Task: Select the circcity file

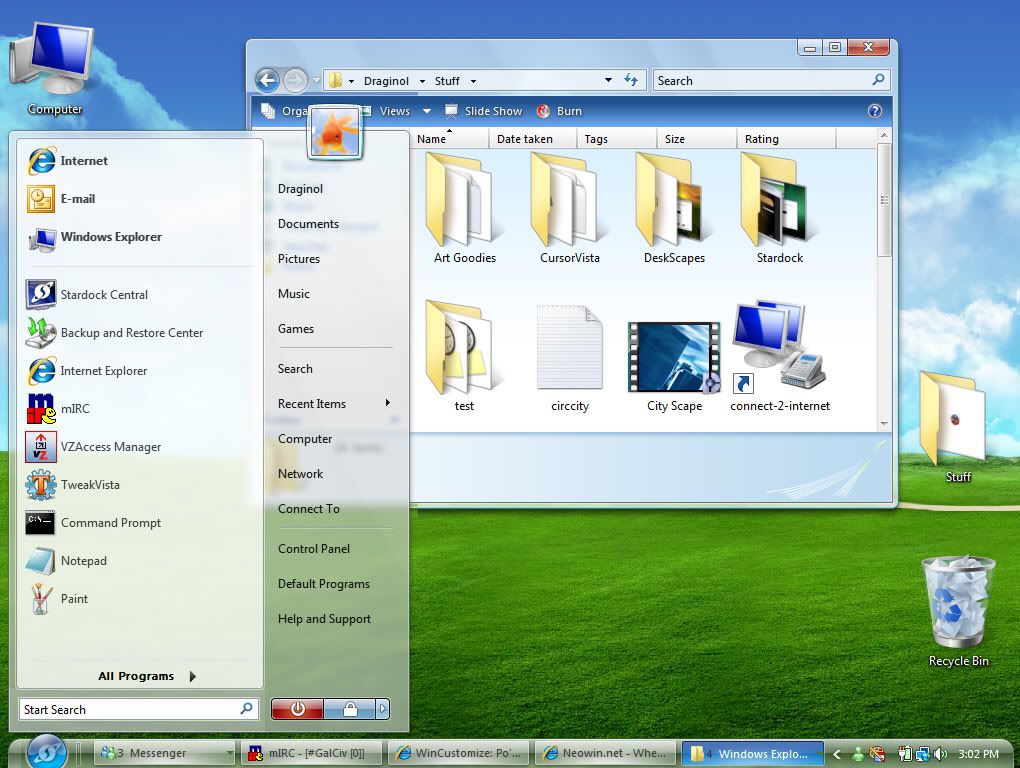Action: point(570,356)
